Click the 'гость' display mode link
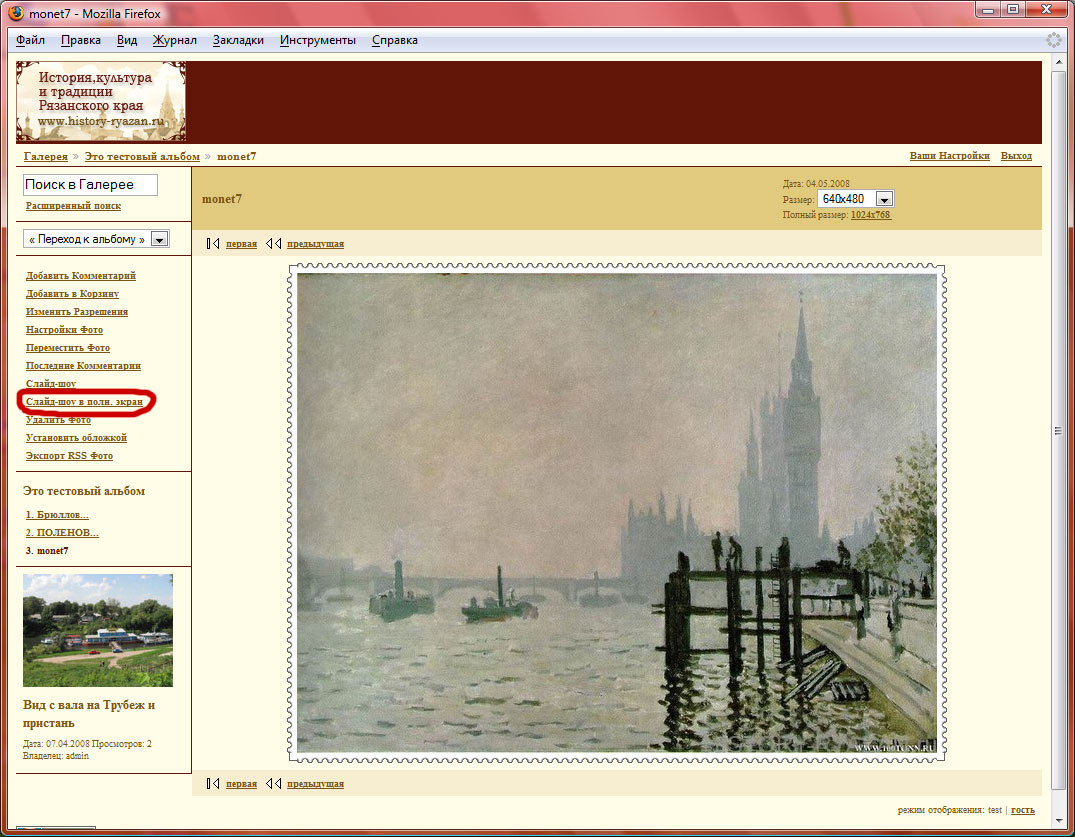1075x837 pixels. 1023,810
